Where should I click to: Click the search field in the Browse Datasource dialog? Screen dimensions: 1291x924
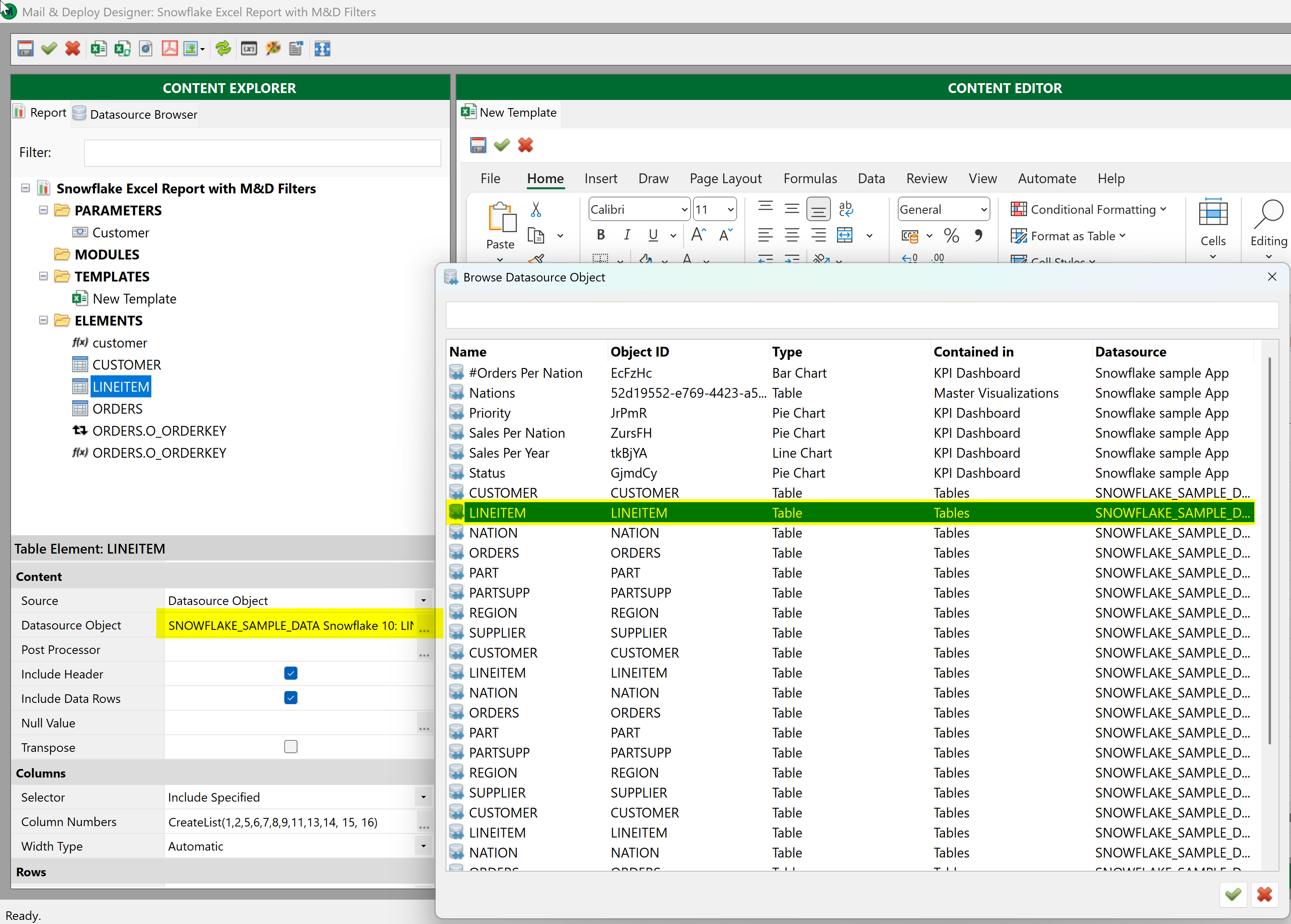coord(862,315)
